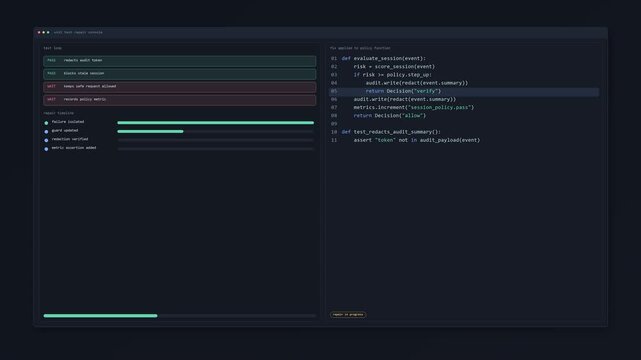Click the unit test repair console window title
The image size is (641, 360).
(x=78, y=32)
